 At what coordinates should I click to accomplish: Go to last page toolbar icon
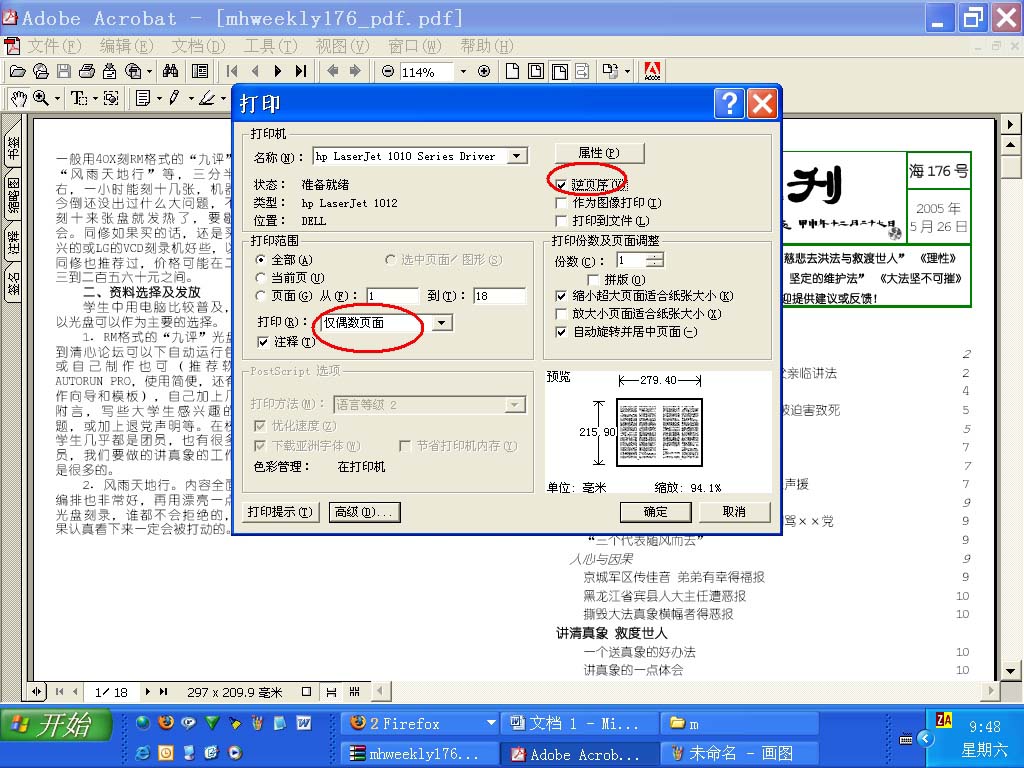click(x=300, y=71)
